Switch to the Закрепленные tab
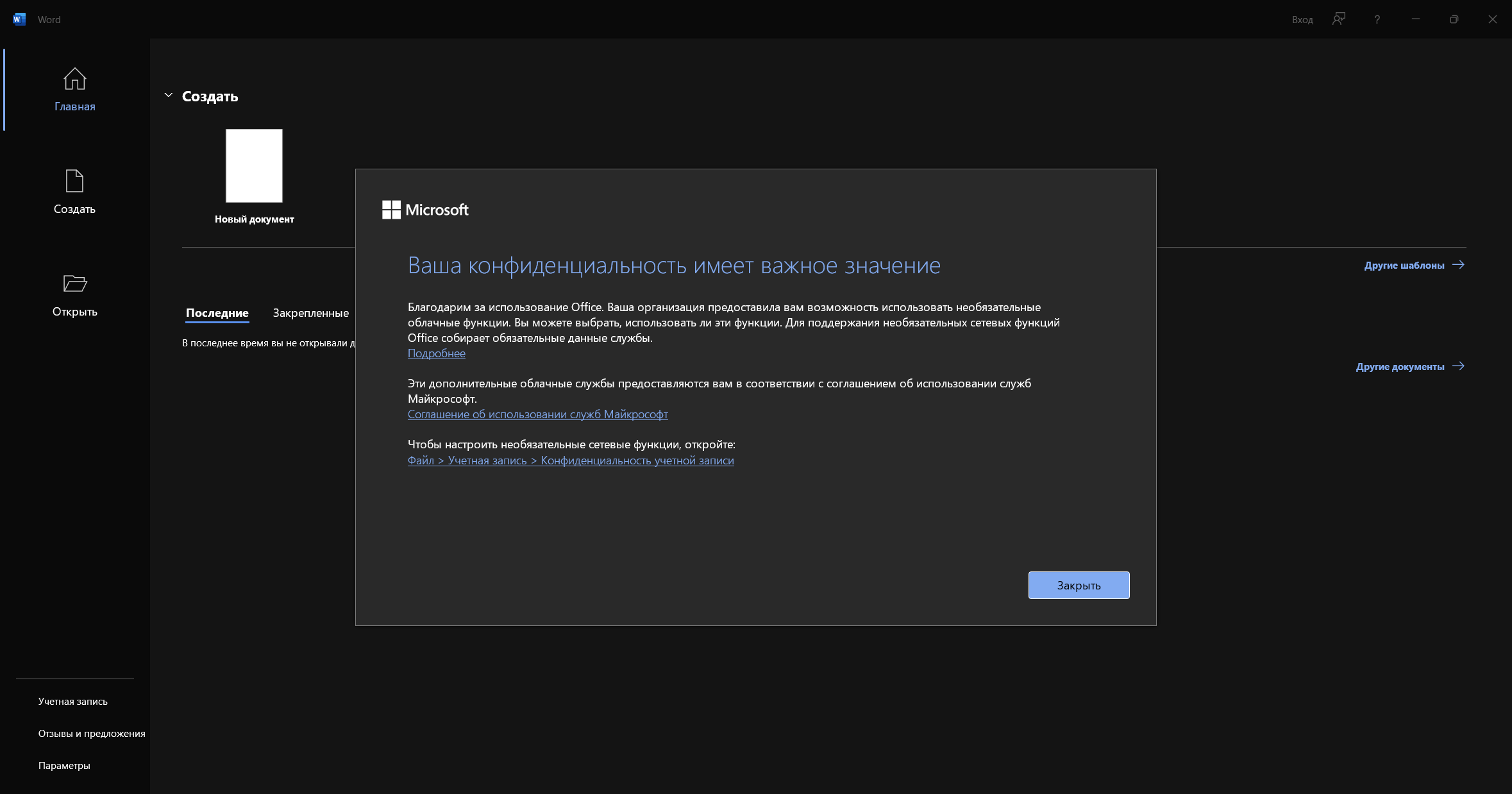Viewport: 1512px width, 794px height. click(311, 313)
